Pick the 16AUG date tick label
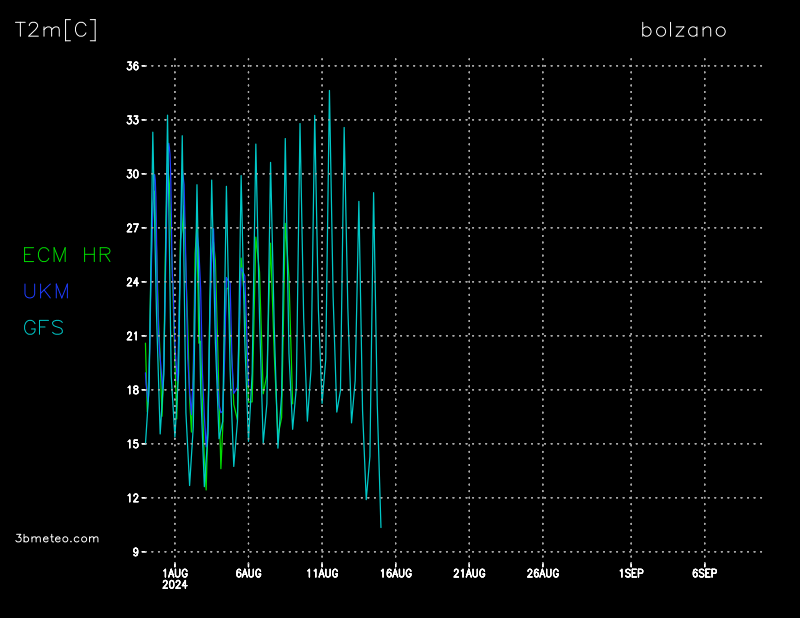The width and height of the screenshot is (800, 618). 395,573
